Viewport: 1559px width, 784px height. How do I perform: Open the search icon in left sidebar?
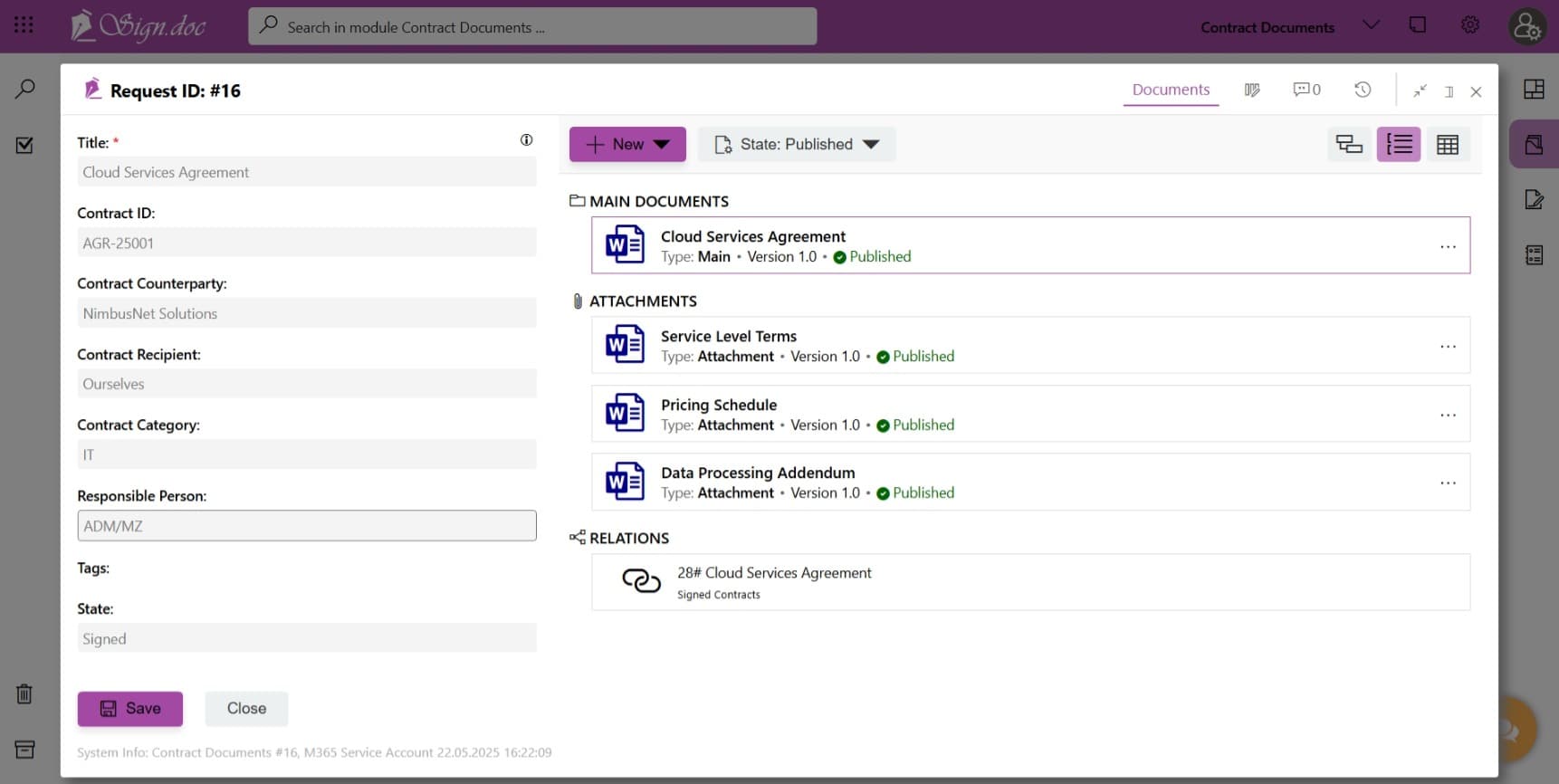tap(25, 89)
